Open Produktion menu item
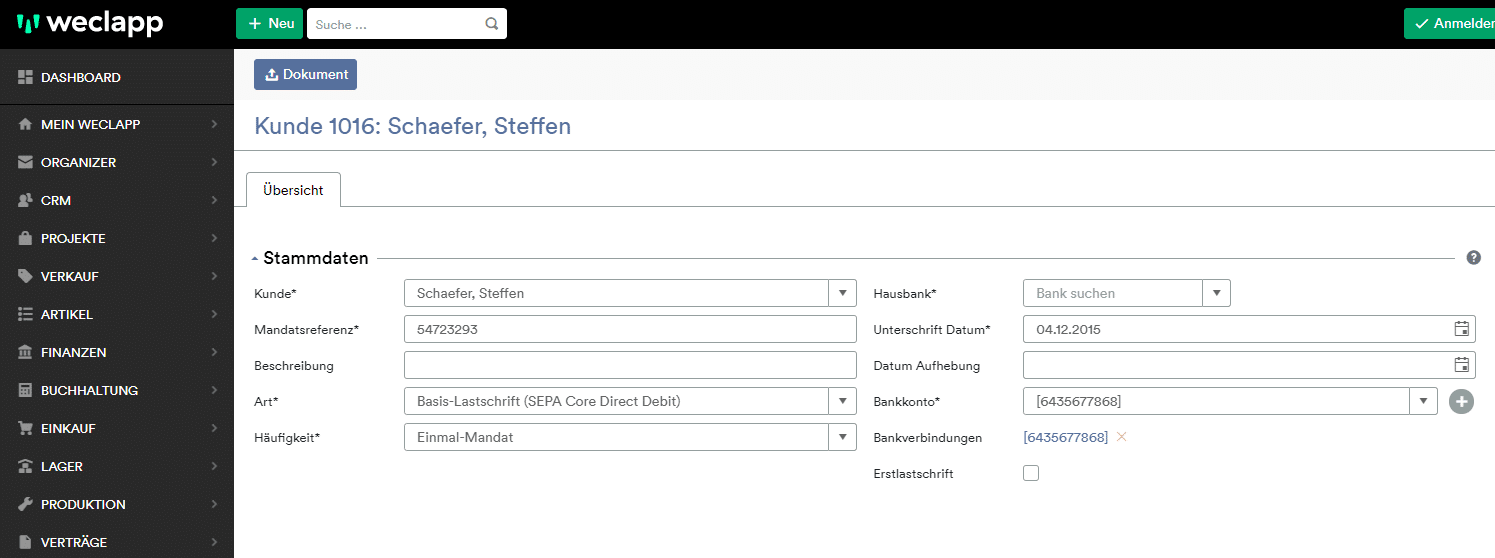1495x558 pixels. [x=117, y=505]
